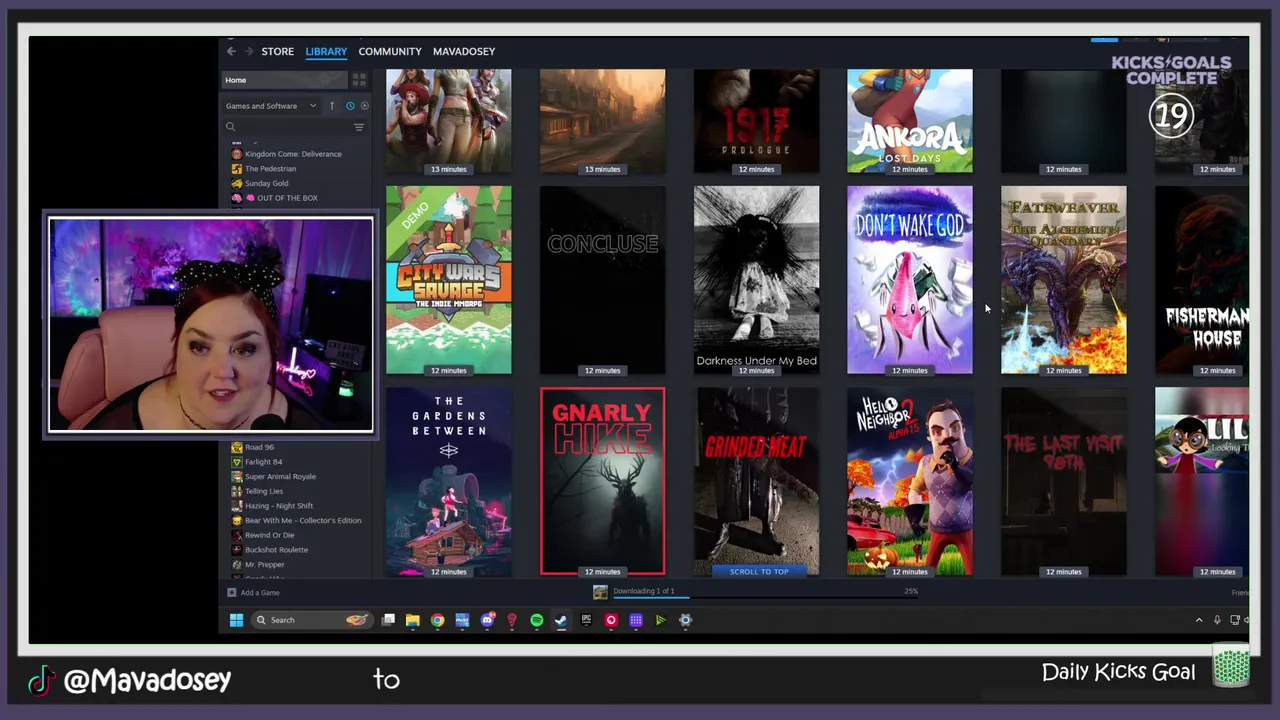Open The Gardens Between game cover
Screen dimensions: 1280x720
tap(449, 482)
